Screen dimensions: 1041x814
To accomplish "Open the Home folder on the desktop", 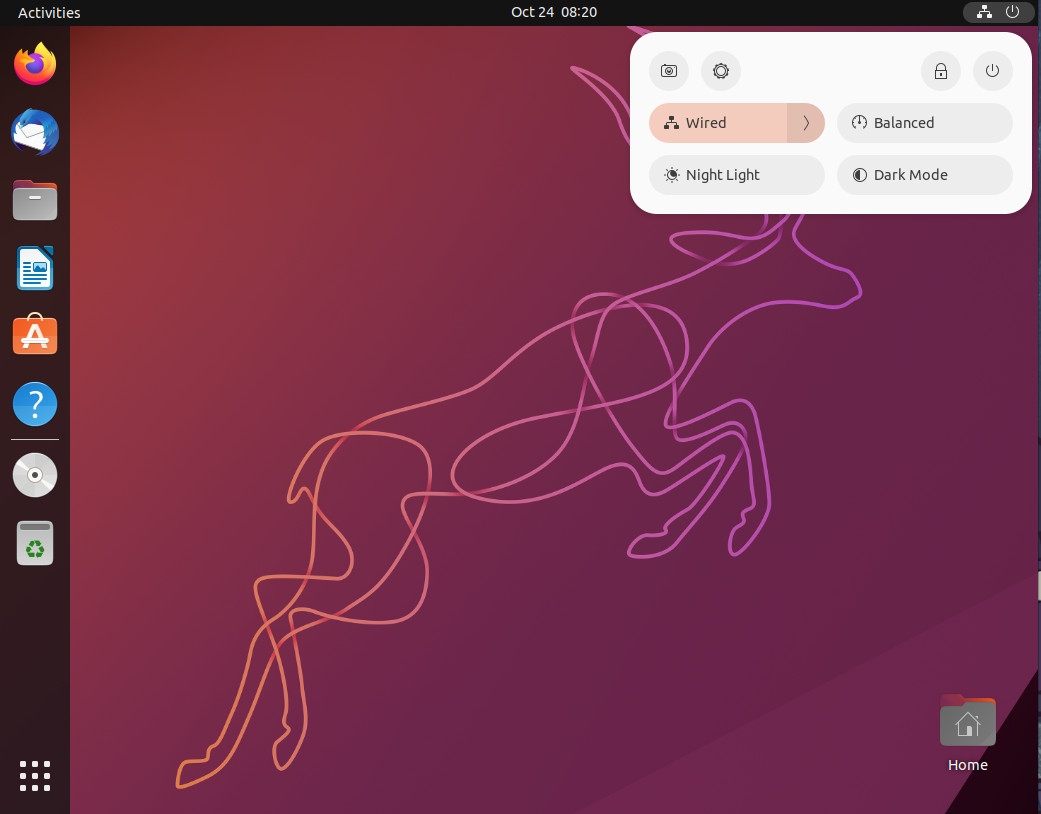I will pyautogui.click(x=967, y=721).
